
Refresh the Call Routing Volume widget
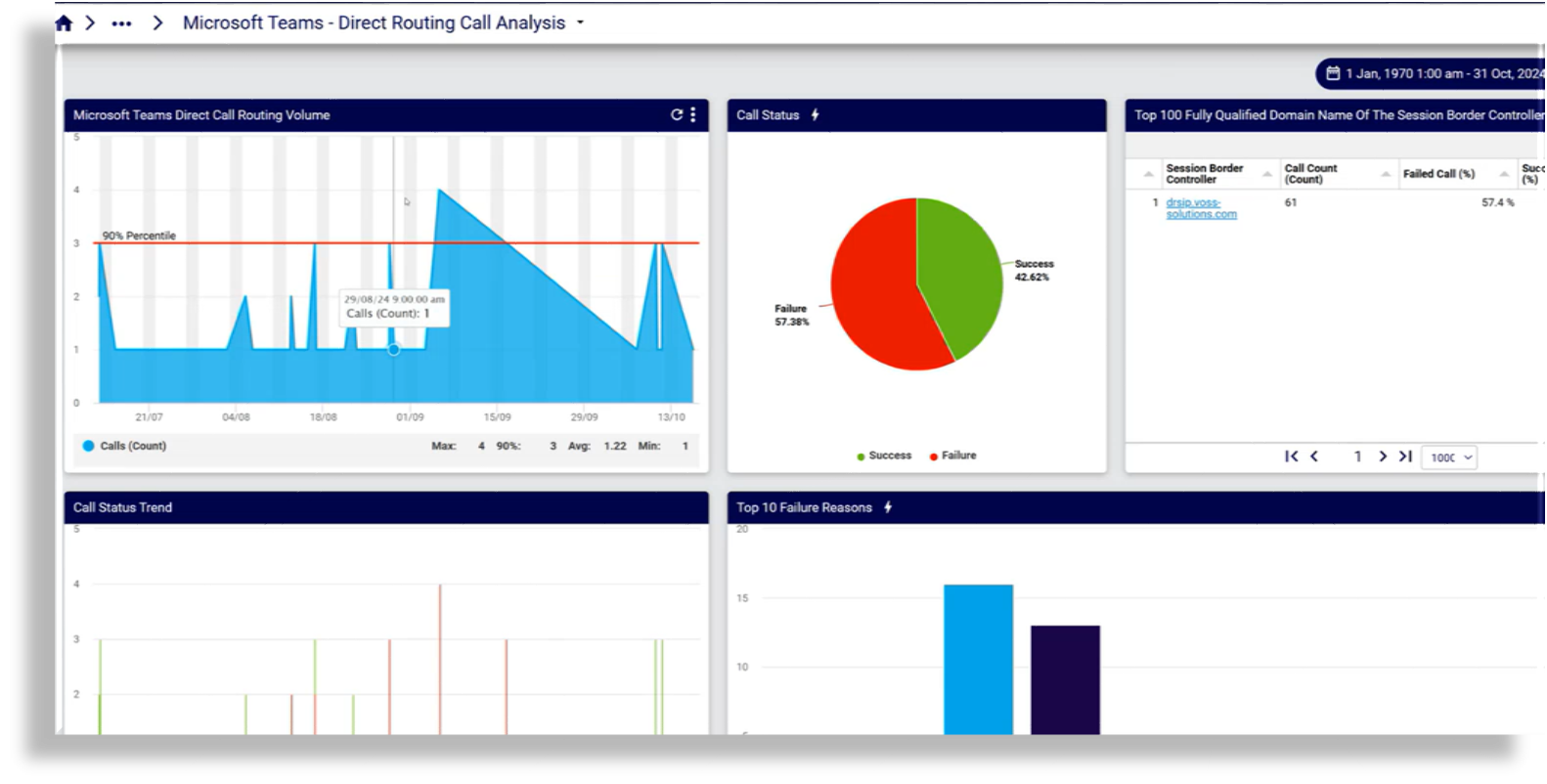coord(676,114)
